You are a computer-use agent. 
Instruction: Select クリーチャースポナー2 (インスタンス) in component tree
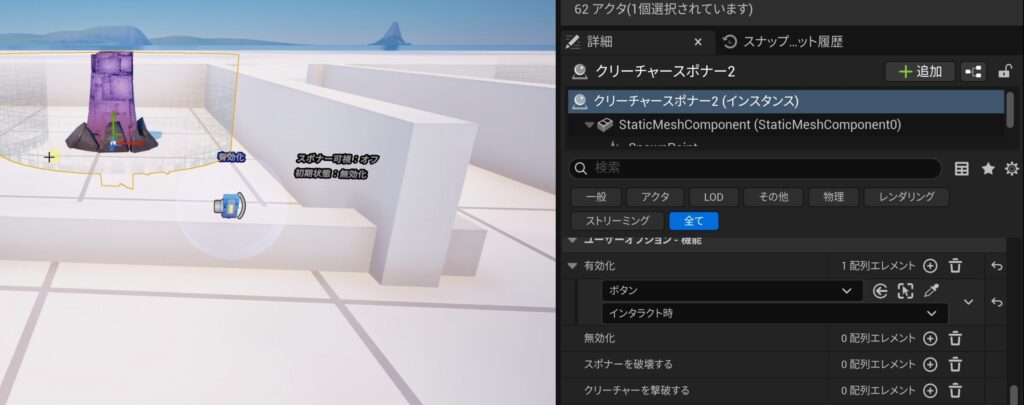click(x=695, y=101)
